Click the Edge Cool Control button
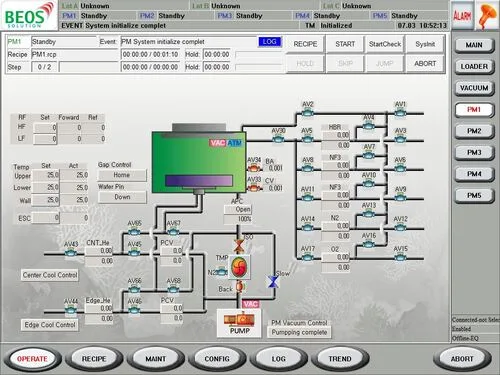Viewport: 500px width, 375px height. click(x=50, y=325)
